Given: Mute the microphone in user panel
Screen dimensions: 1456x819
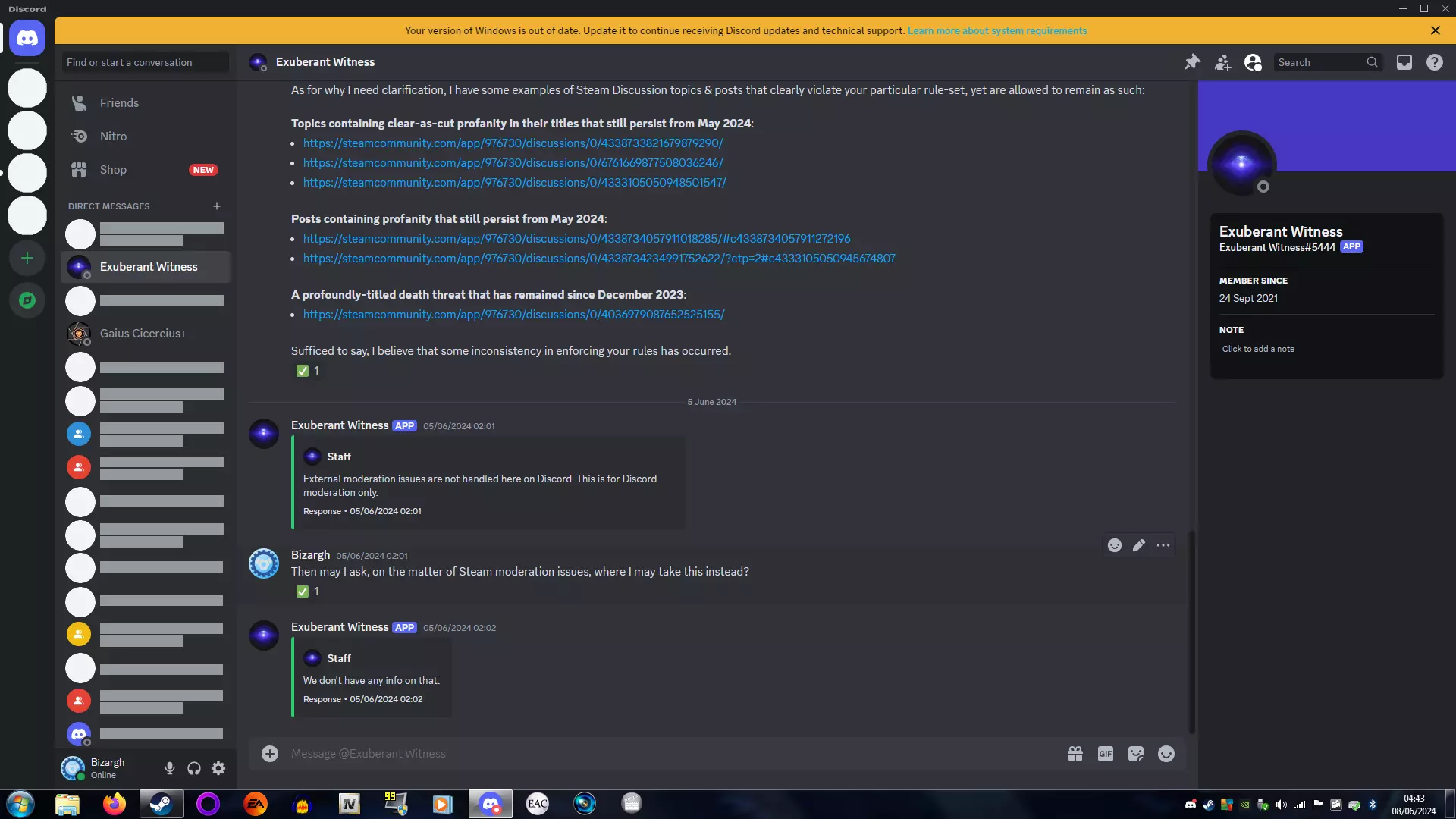Looking at the screenshot, I should pyautogui.click(x=169, y=768).
